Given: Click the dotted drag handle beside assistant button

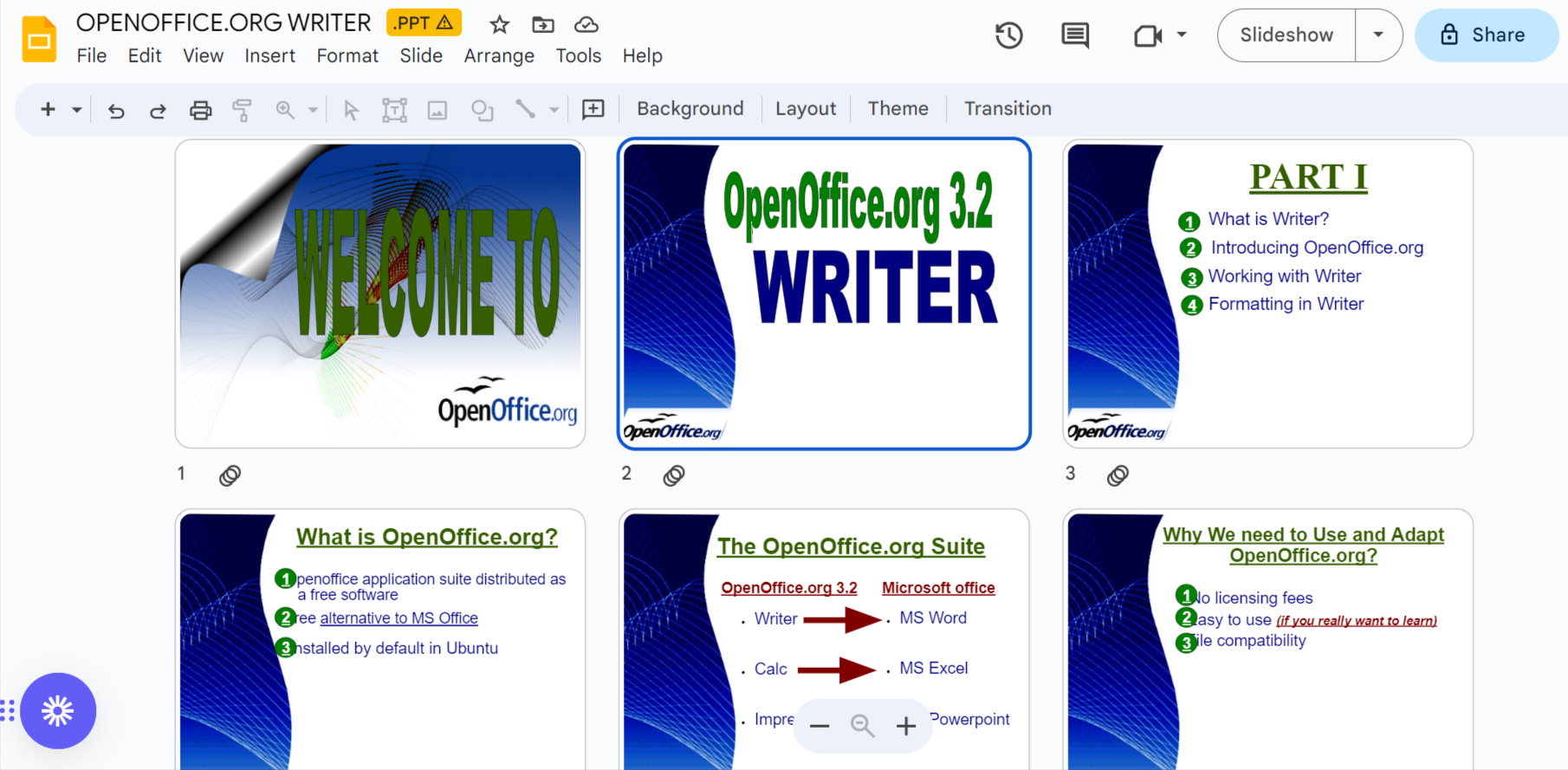Looking at the screenshot, I should (x=8, y=711).
